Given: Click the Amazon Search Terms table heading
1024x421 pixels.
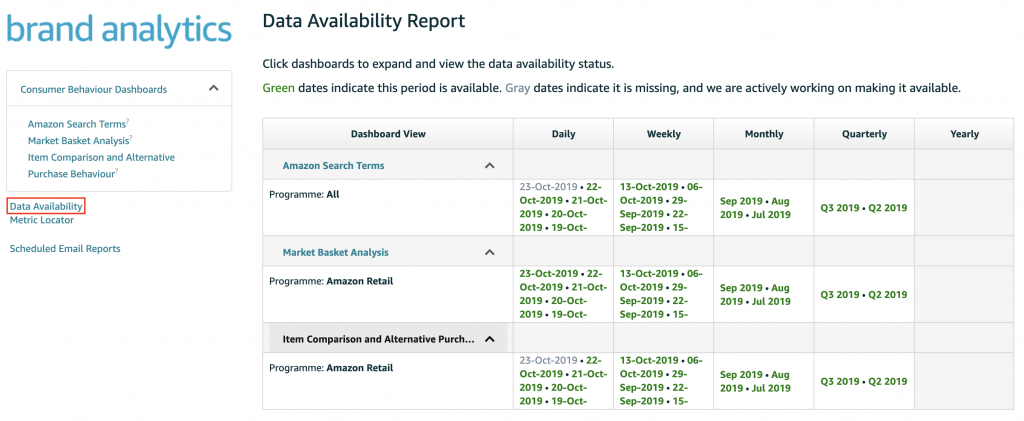Looking at the screenshot, I should [333, 166].
